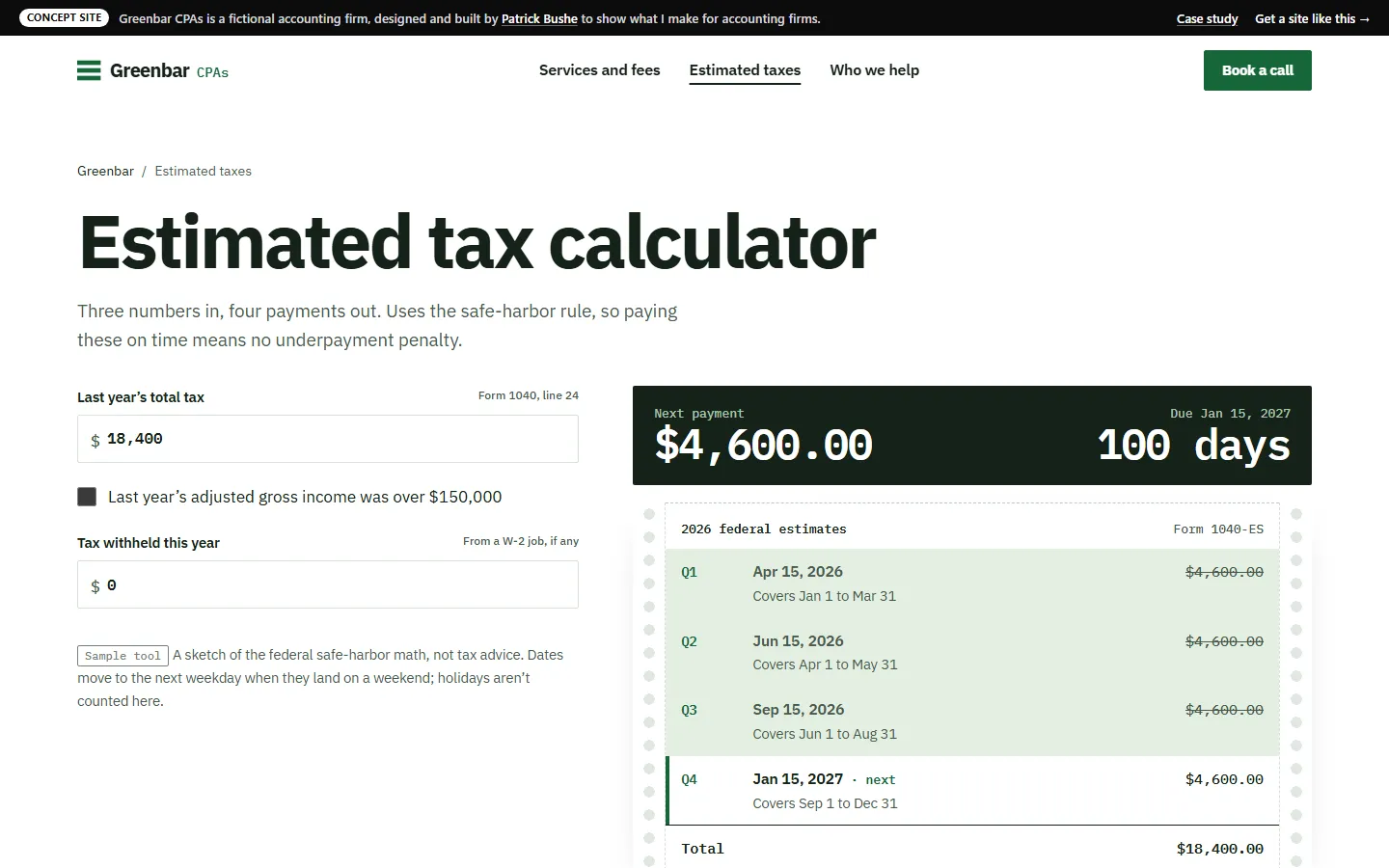Click the From a W-2 job hint
This screenshot has width=1389, height=868.
pos(521,541)
